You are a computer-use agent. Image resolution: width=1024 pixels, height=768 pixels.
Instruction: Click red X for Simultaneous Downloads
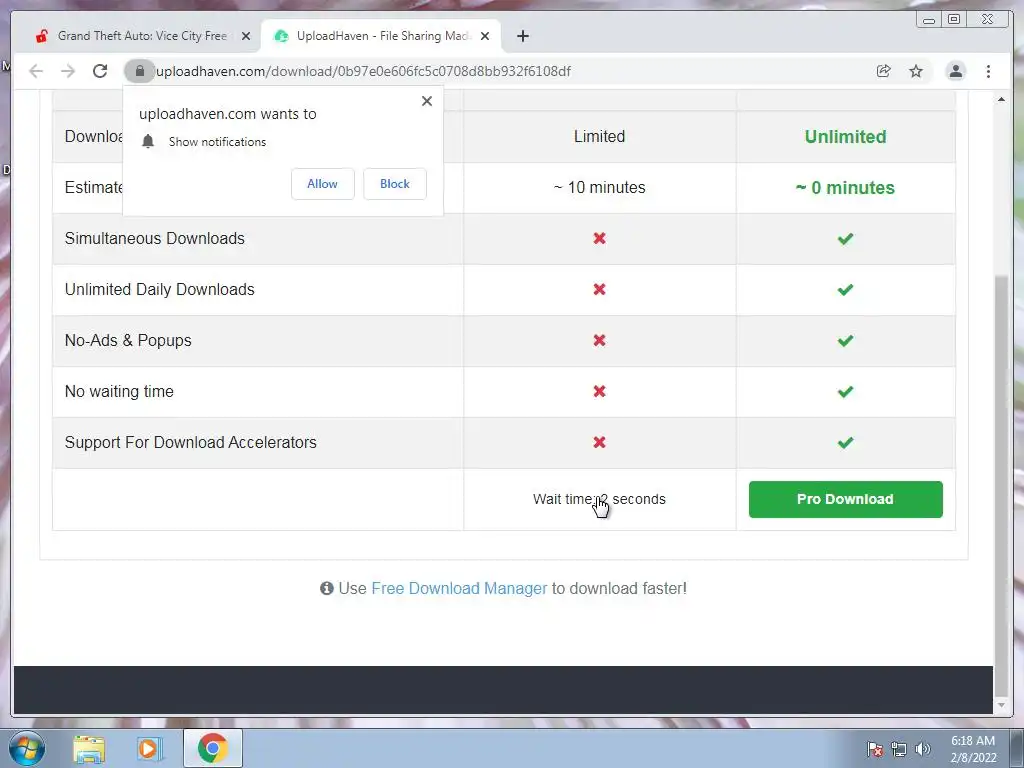click(x=600, y=238)
